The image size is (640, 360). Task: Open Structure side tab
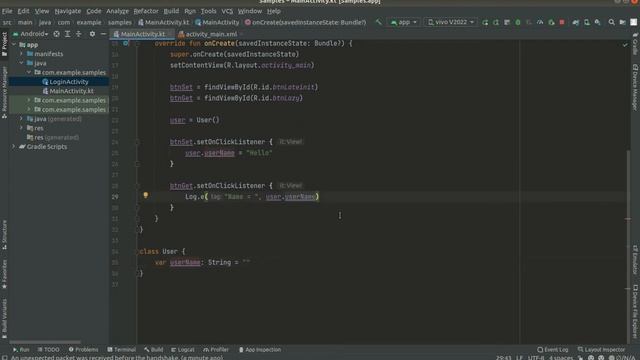4,235
